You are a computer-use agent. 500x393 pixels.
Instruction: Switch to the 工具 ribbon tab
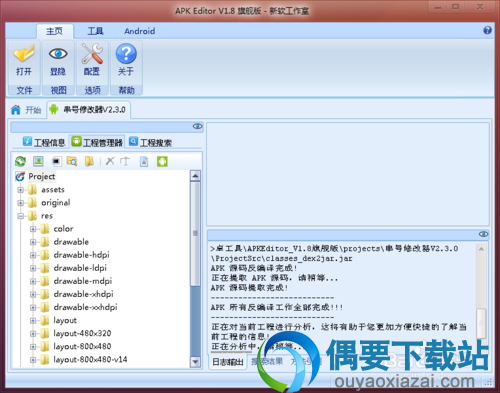pyautogui.click(x=95, y=31)
